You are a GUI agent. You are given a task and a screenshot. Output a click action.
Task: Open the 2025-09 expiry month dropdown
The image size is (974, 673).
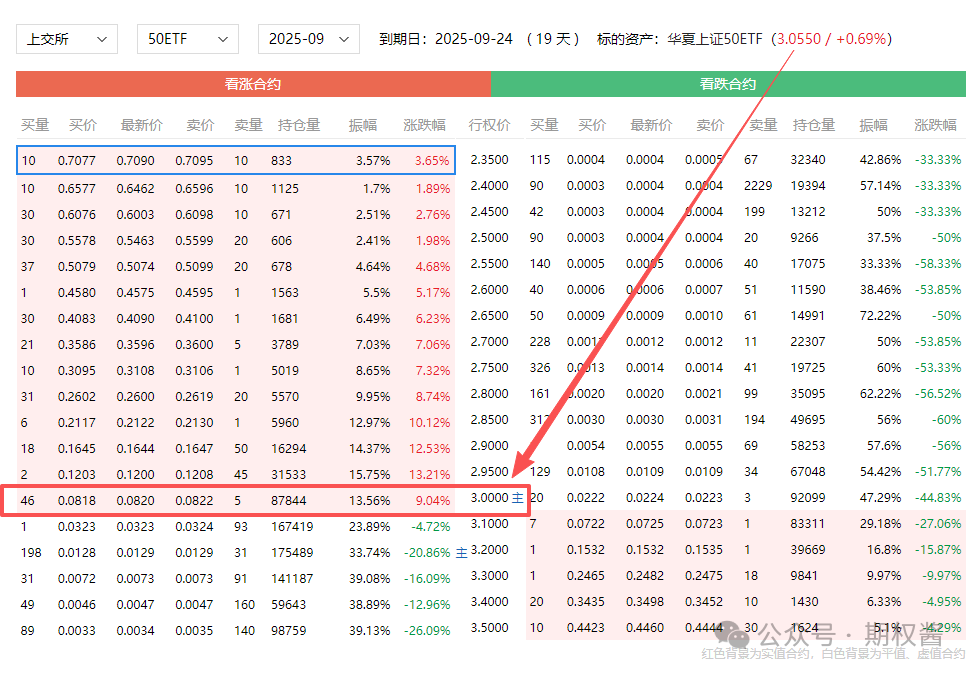(308, 39)
